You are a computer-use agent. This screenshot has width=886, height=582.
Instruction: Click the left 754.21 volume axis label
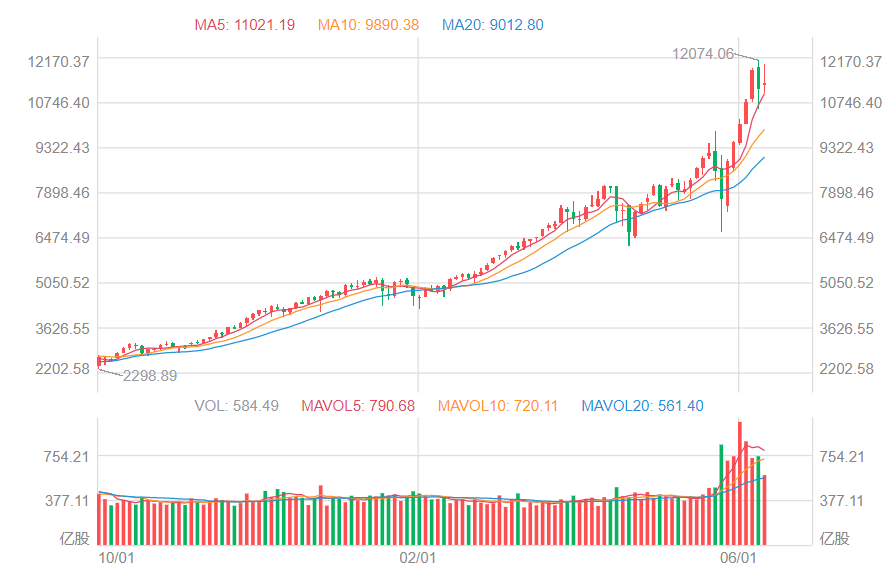[67, 457]
